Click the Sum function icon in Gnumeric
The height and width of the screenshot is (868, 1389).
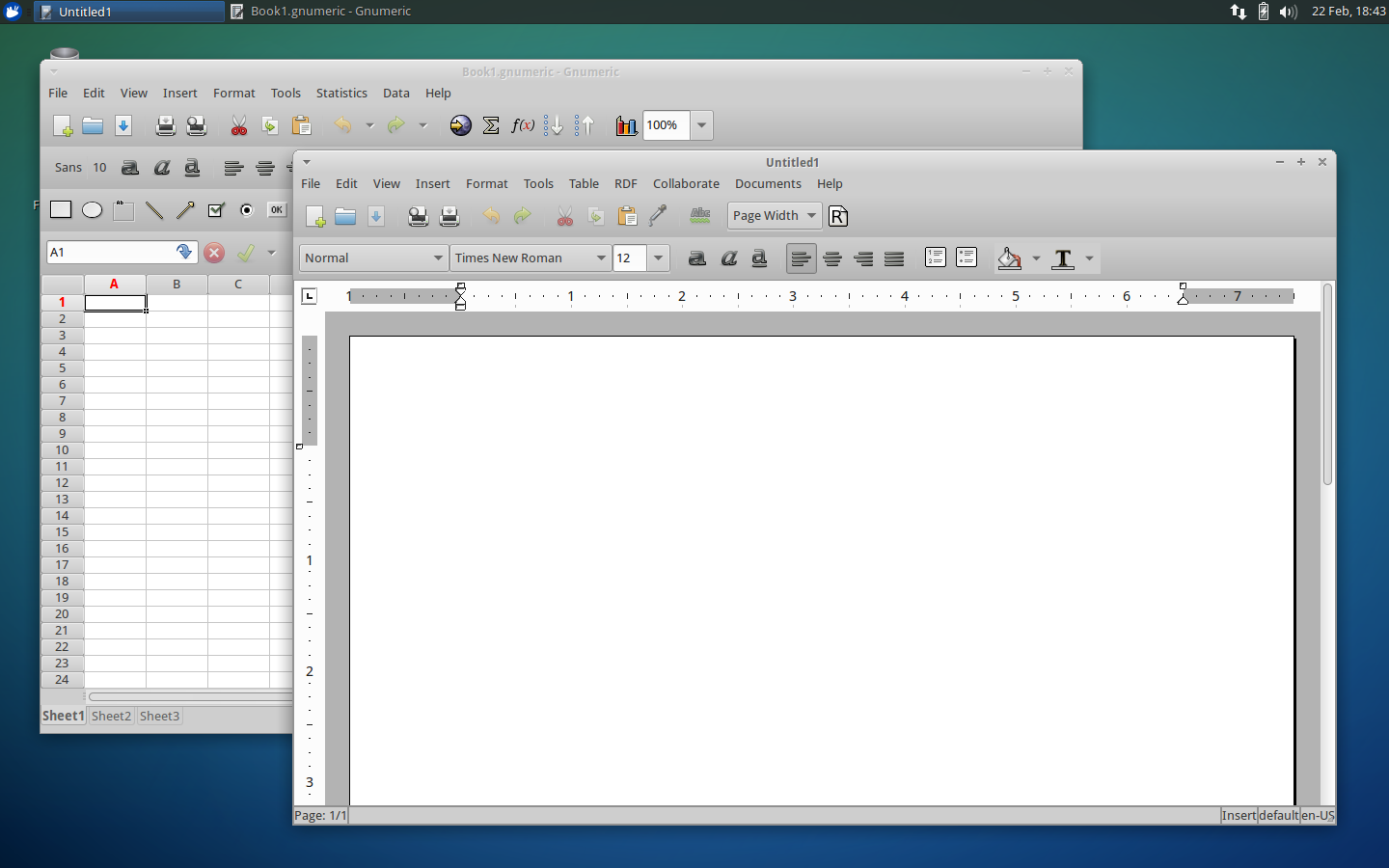[x=491, y=125]
